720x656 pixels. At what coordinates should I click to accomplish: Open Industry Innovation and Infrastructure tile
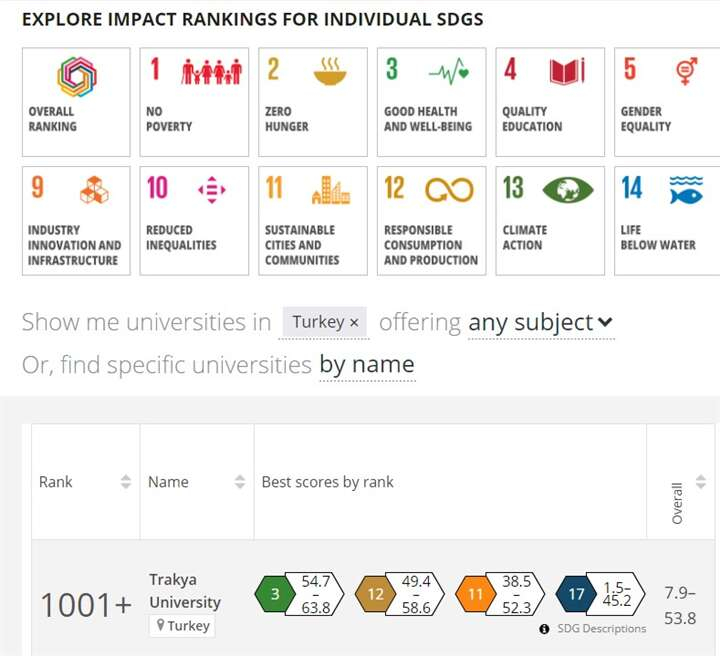[x=76, y=220]
